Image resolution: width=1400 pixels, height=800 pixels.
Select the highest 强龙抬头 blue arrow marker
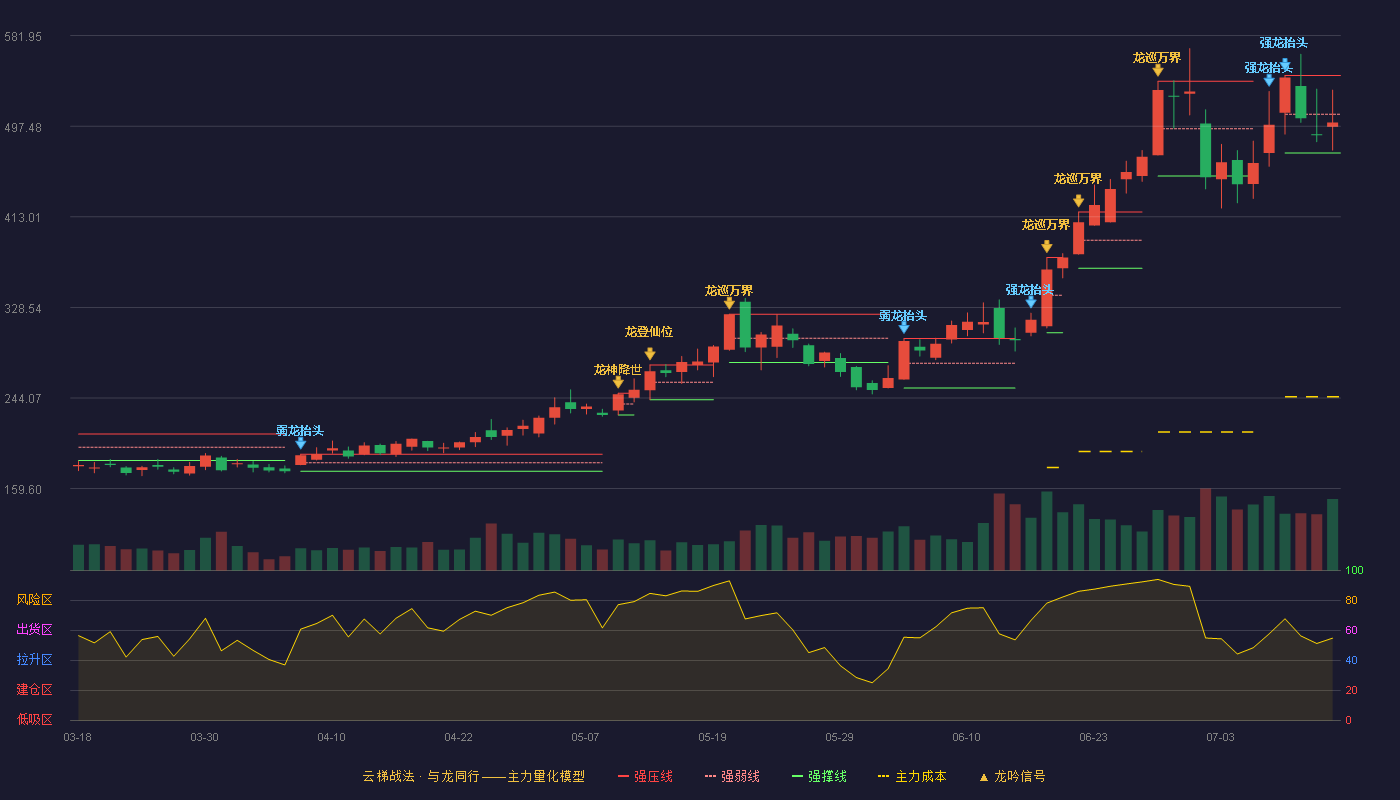pos(1285,63)
